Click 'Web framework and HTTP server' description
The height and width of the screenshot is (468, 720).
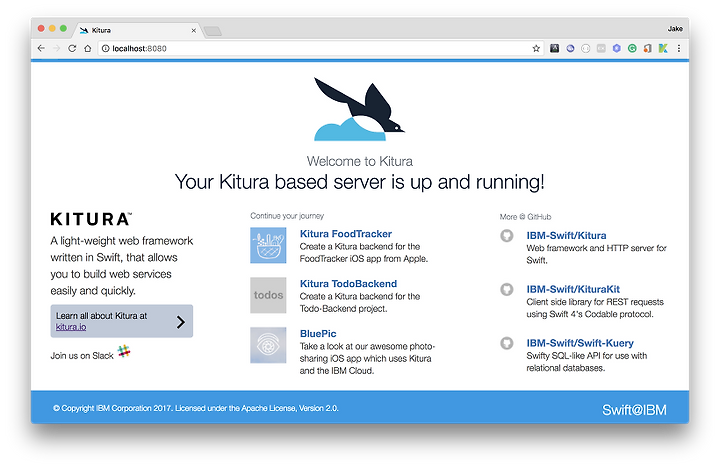(596, 254)
